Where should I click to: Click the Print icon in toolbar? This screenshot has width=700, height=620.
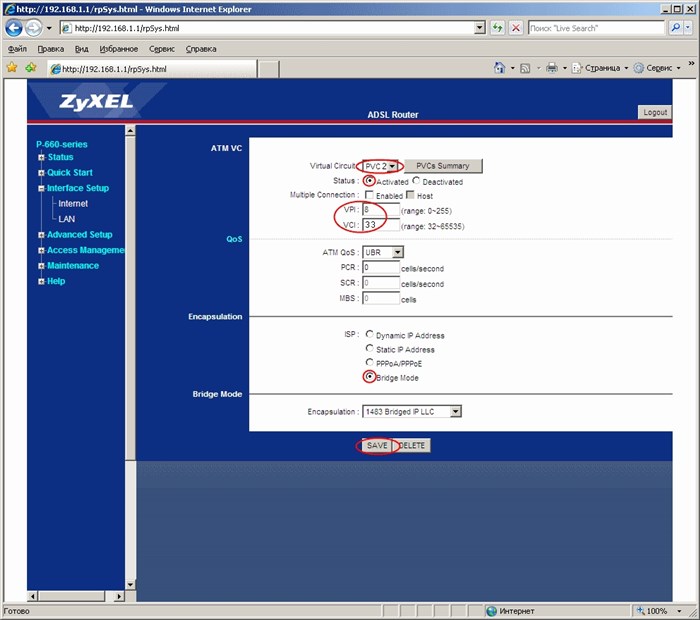552,68
